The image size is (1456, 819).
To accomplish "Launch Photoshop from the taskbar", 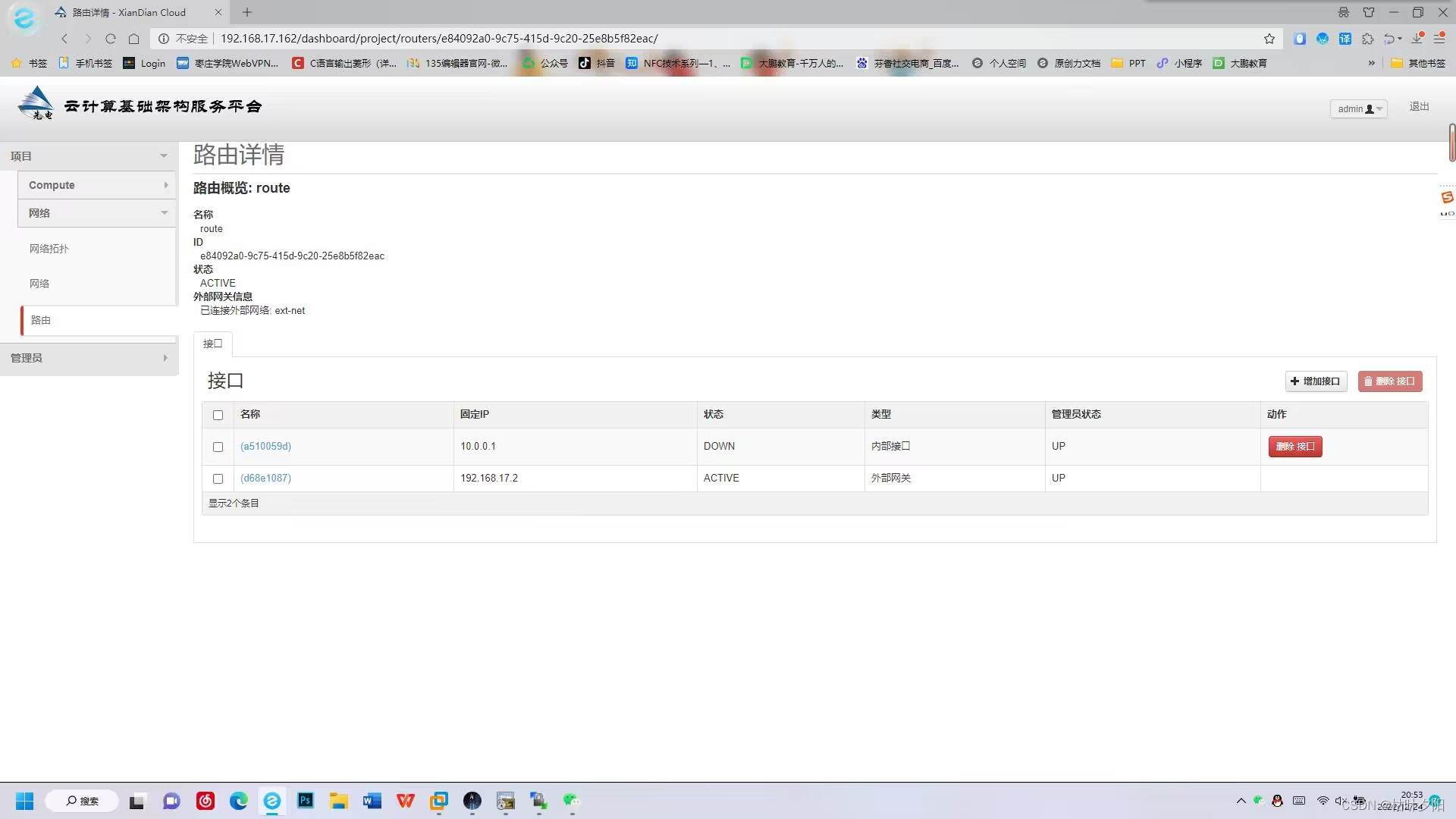I will 305,800.
